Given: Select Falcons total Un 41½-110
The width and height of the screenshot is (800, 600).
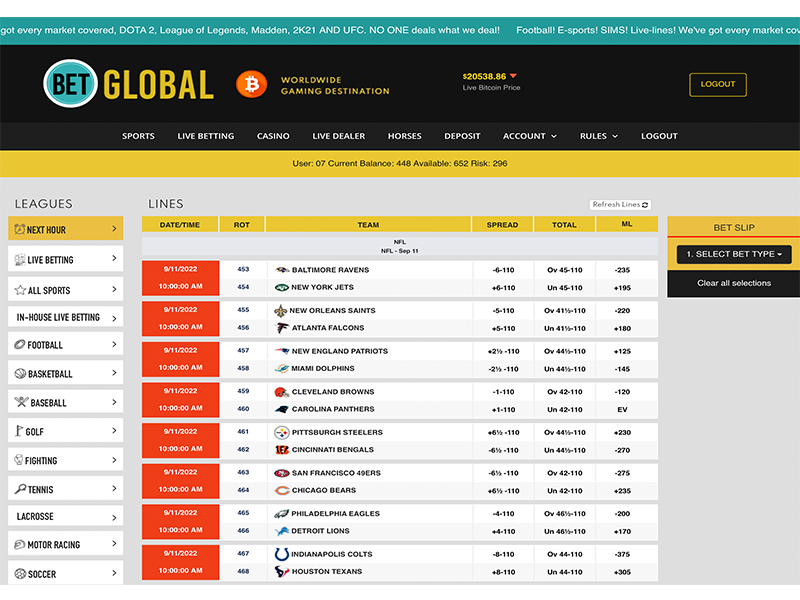Looking at the screenshot, I should point(564,329).
